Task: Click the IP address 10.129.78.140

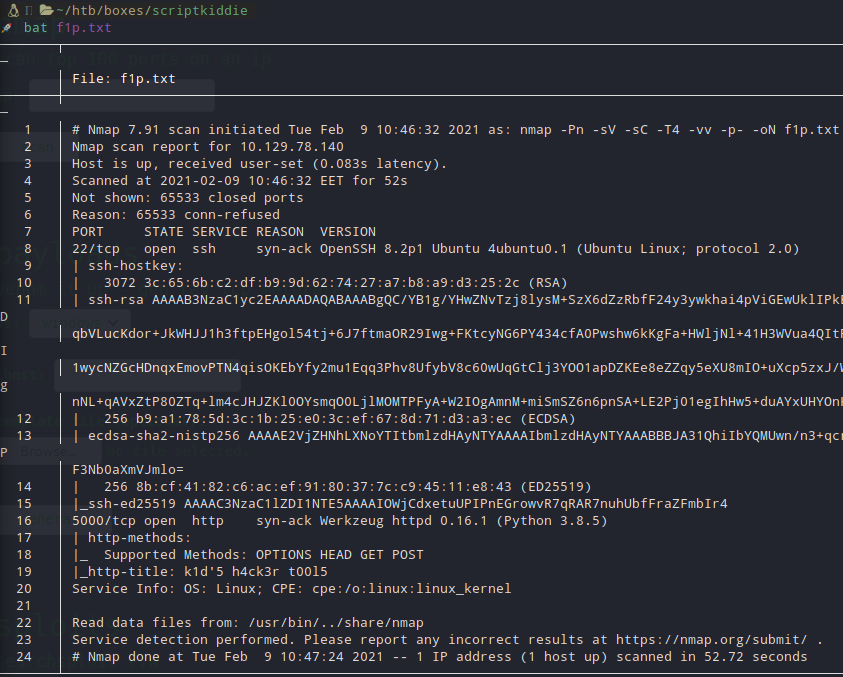Action: point(292,147)
